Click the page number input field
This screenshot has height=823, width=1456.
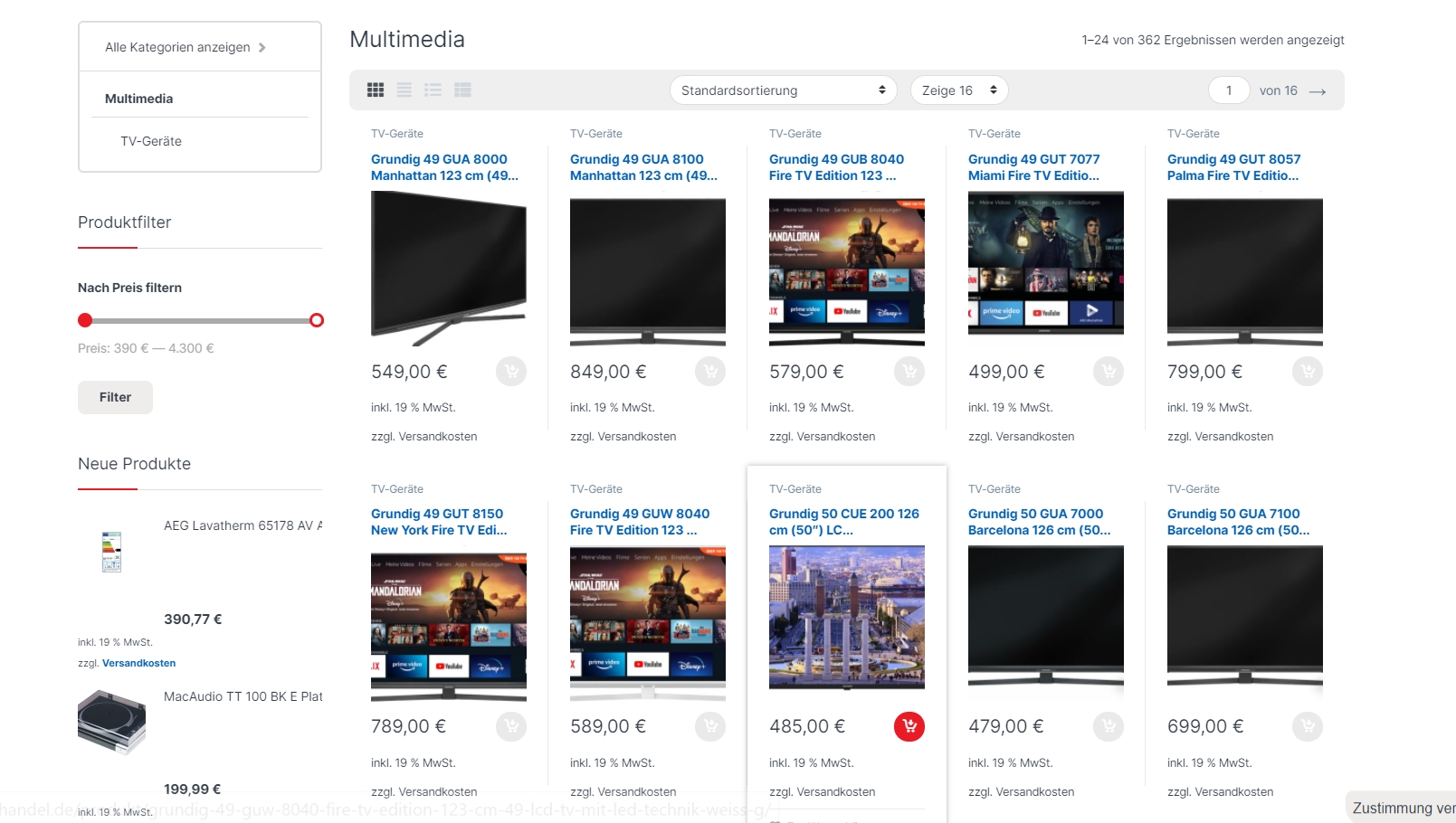click(1229, 90)
